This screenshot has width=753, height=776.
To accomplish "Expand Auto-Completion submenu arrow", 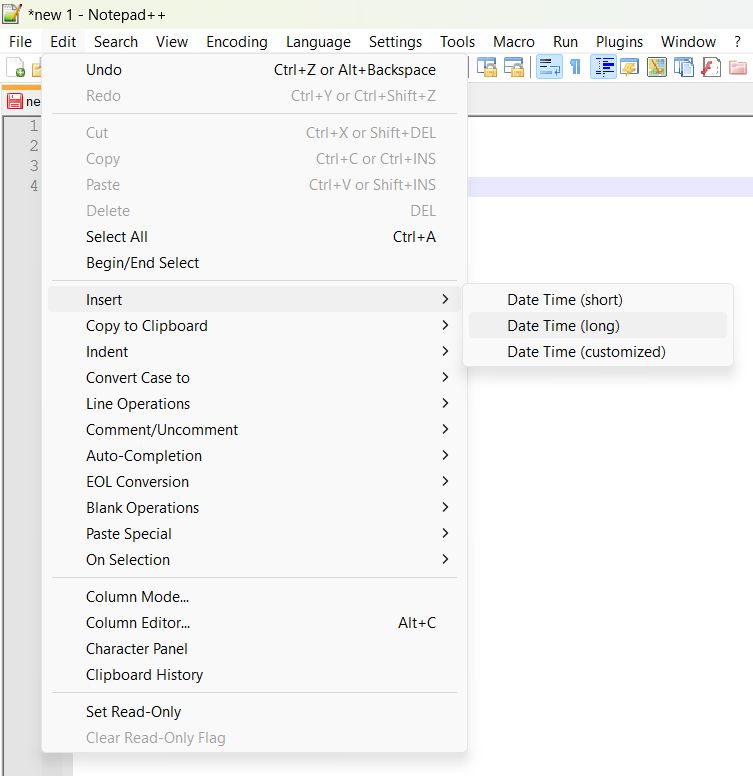I will click(445, 455).
